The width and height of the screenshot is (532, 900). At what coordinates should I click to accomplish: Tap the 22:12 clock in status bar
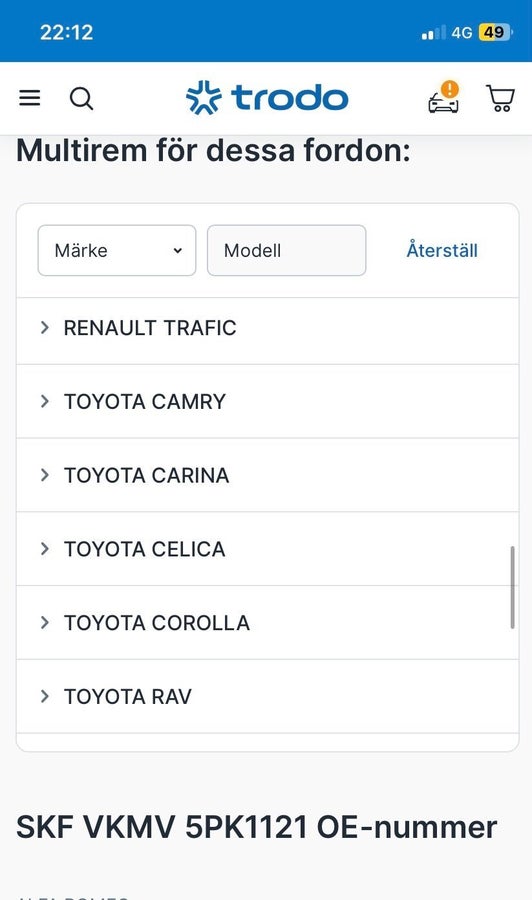tap(67, 32)
